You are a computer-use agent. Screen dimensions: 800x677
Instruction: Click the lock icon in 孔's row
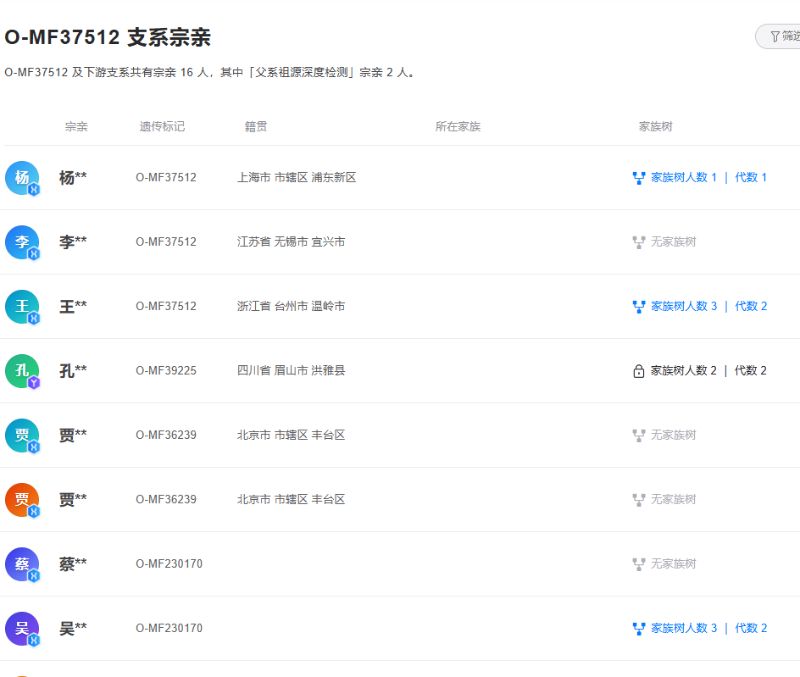pos(639,371)
